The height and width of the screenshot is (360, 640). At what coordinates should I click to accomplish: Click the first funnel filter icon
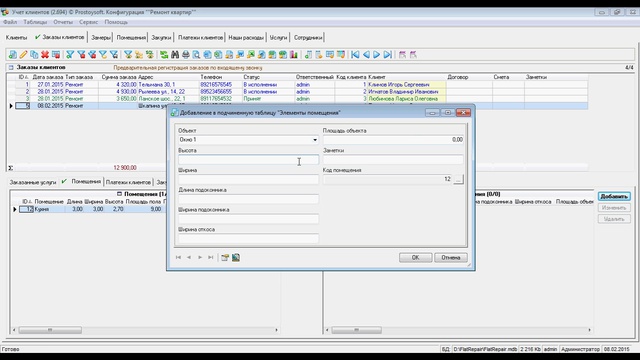pos(70,54)
